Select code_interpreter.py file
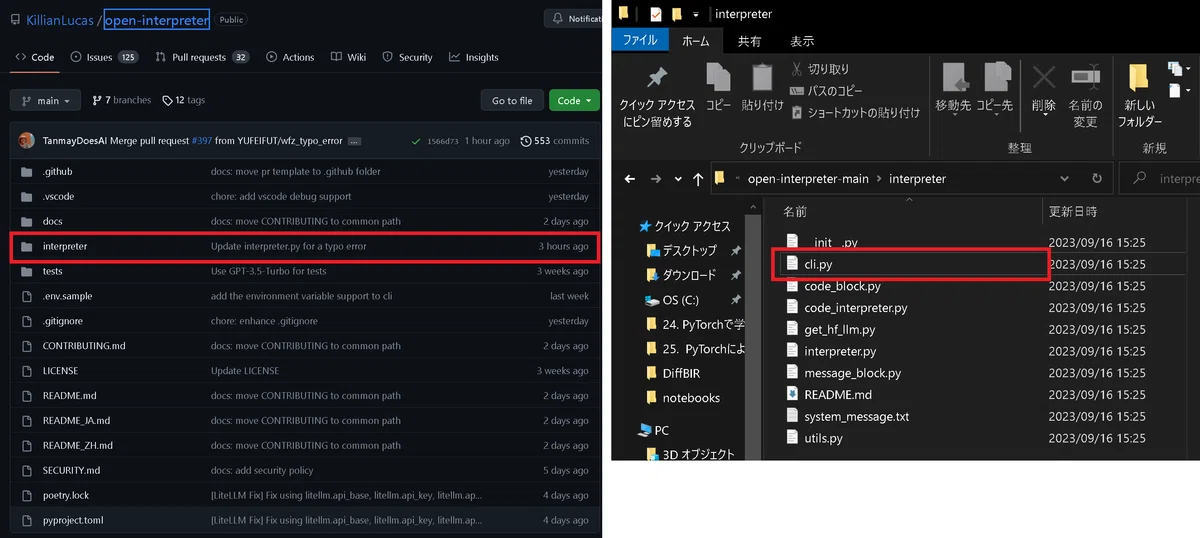 (x=855, y=308)
